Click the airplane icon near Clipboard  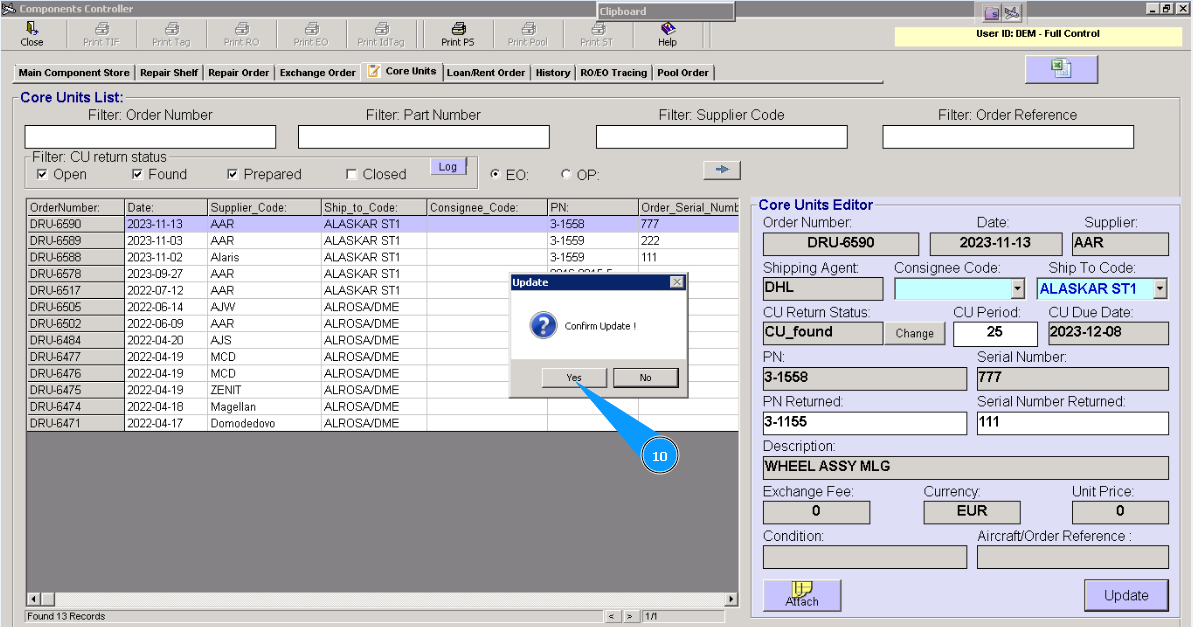tap(1011, 13)
